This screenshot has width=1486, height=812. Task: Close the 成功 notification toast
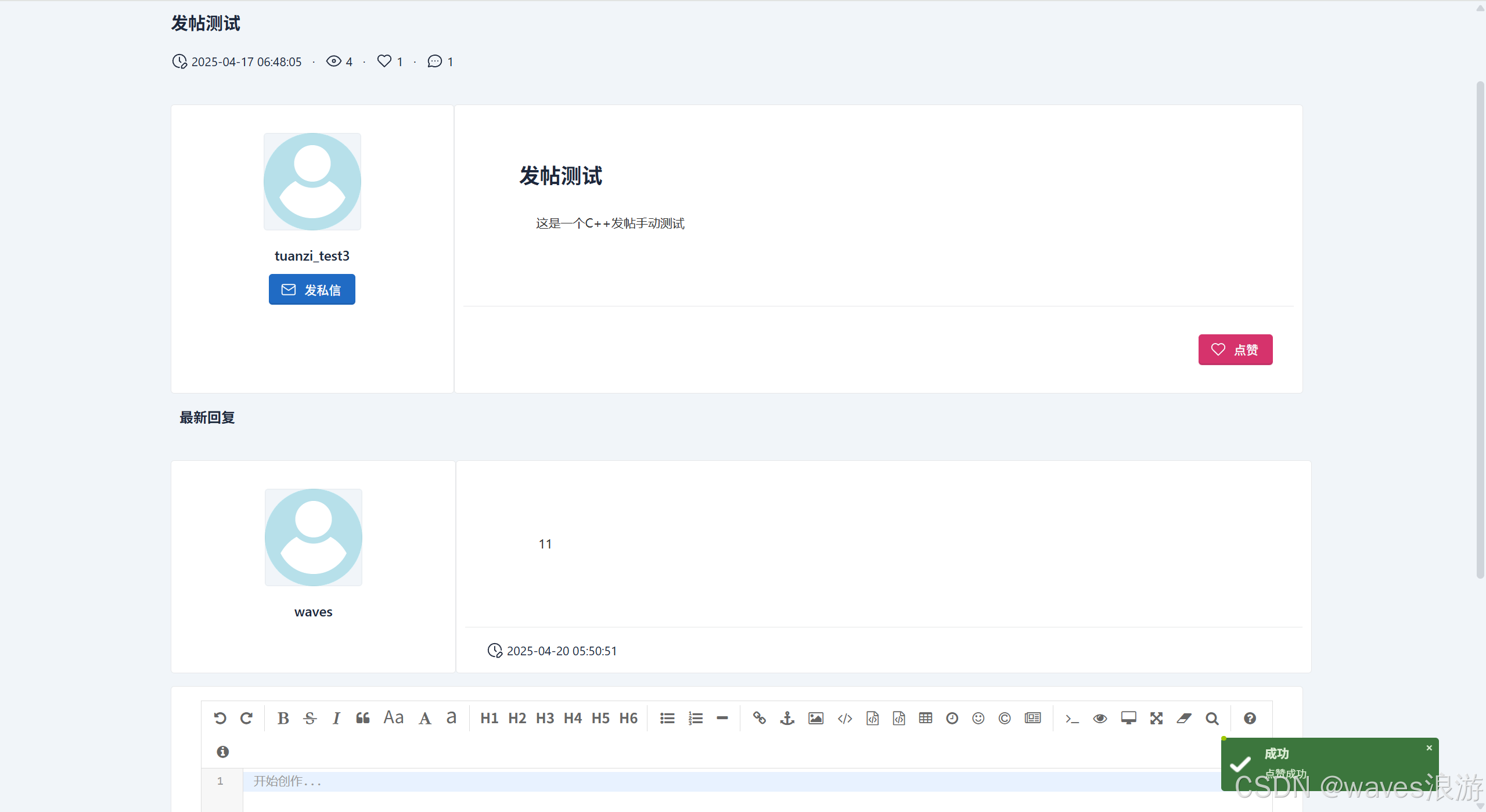[x=1429, y=748]
